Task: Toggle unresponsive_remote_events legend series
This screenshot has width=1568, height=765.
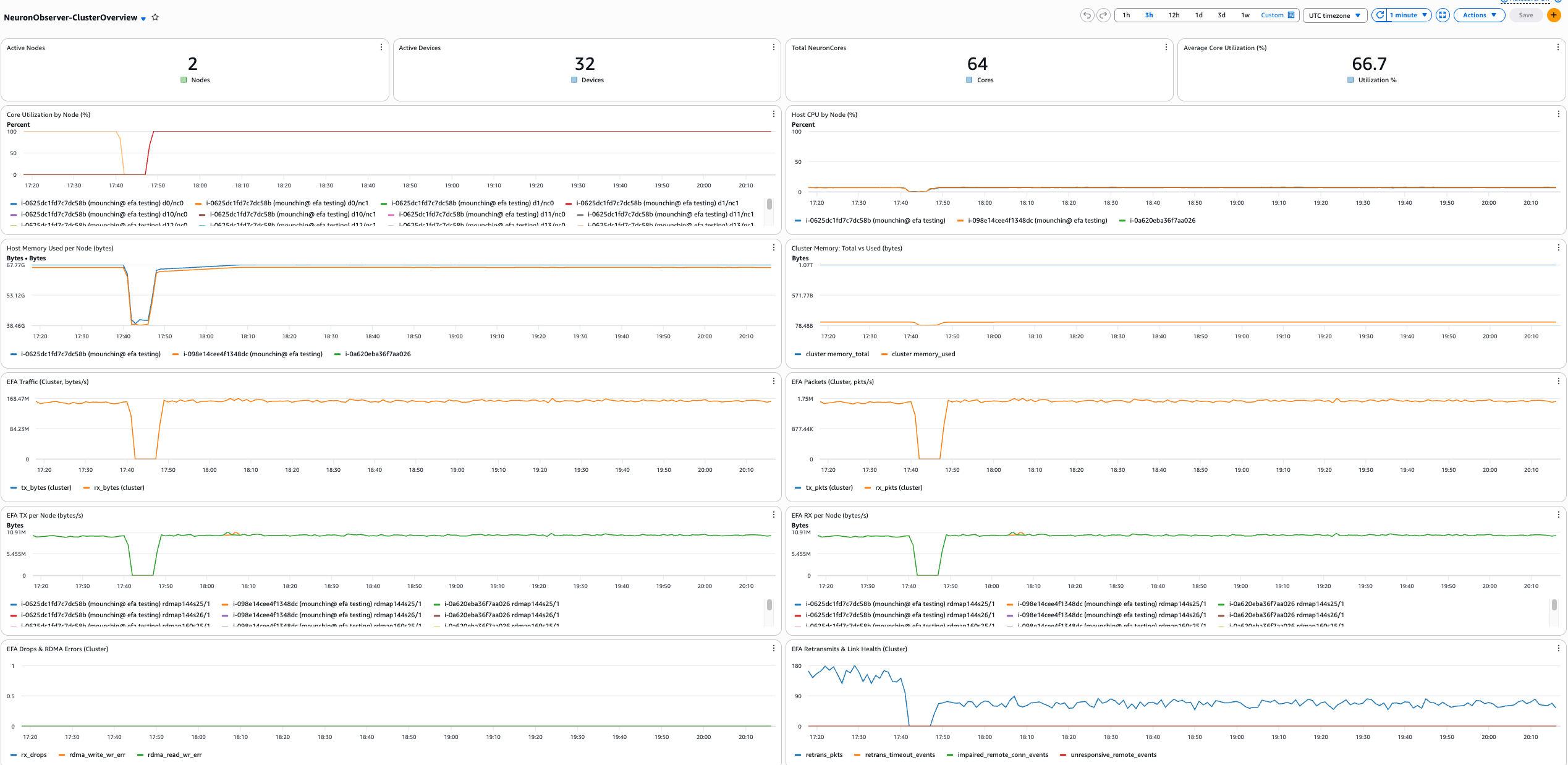Action: point(1108,755)
